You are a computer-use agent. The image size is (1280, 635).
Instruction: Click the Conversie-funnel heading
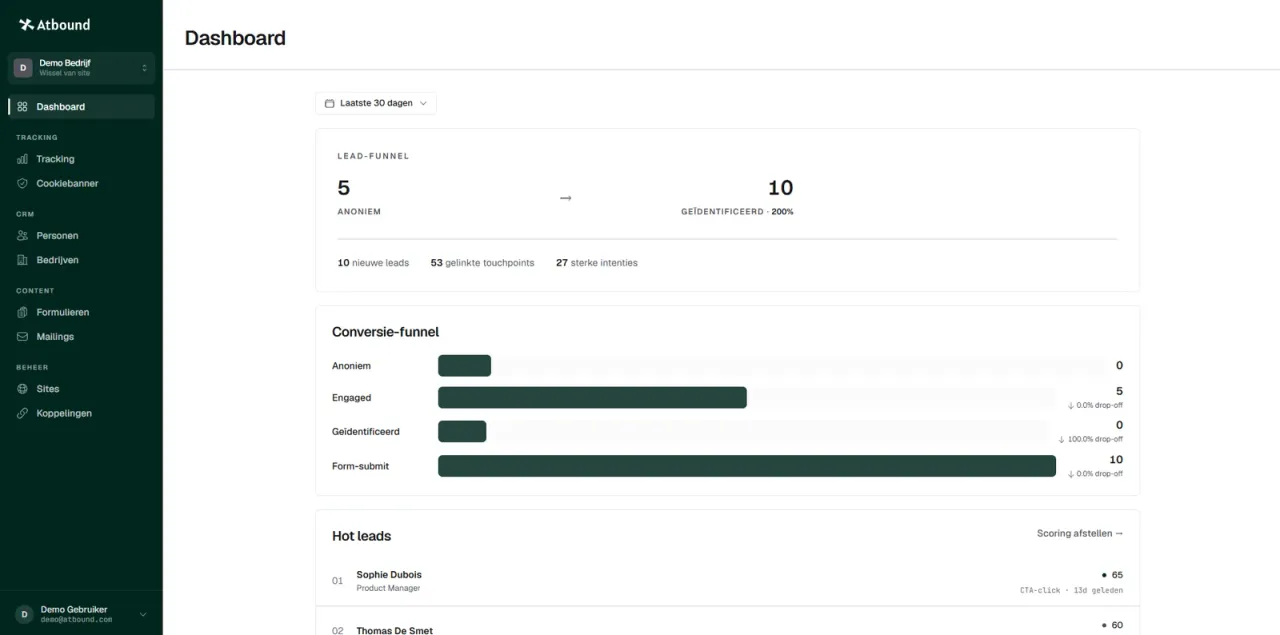(x=385, y=332)
